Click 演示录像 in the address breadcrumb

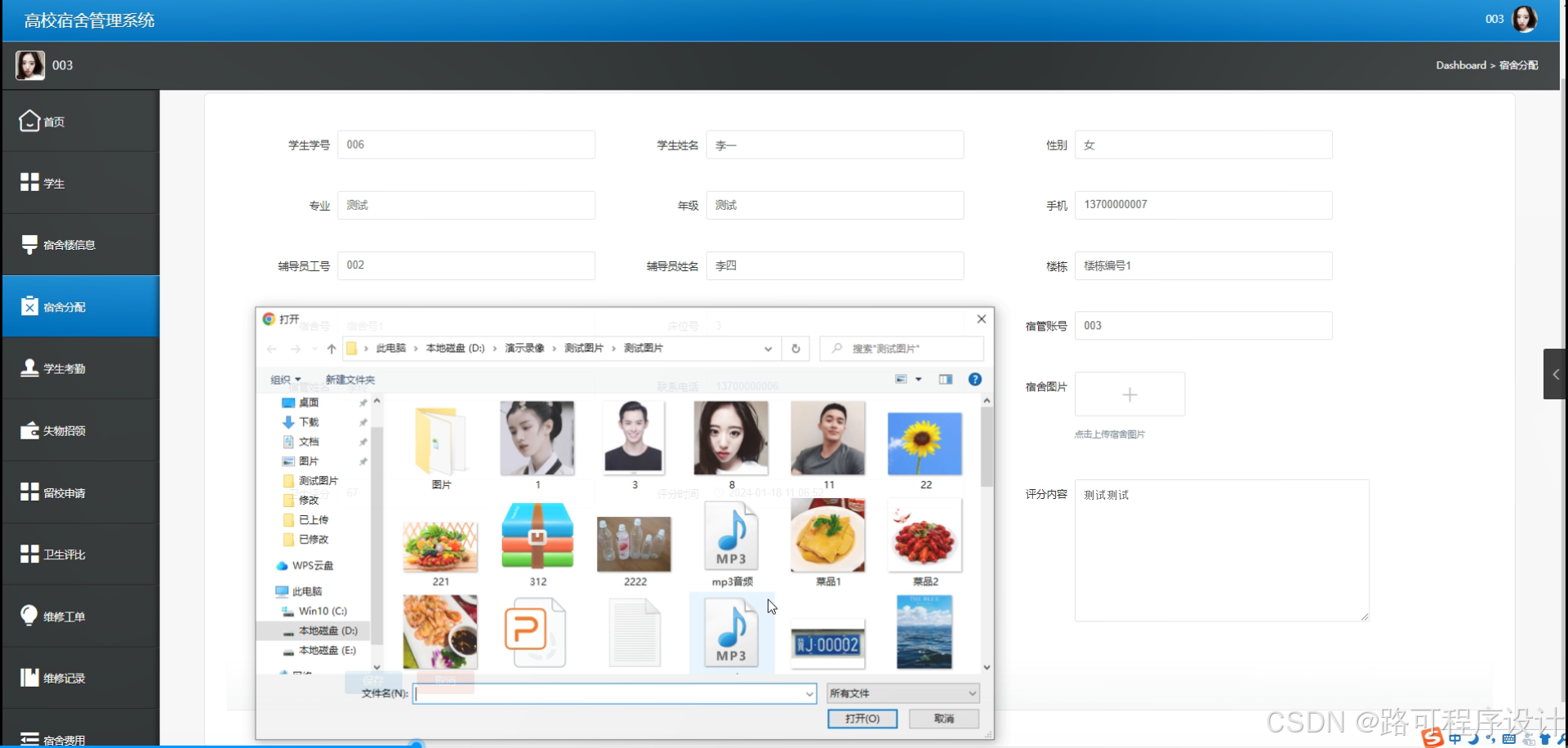pos(524,348)
